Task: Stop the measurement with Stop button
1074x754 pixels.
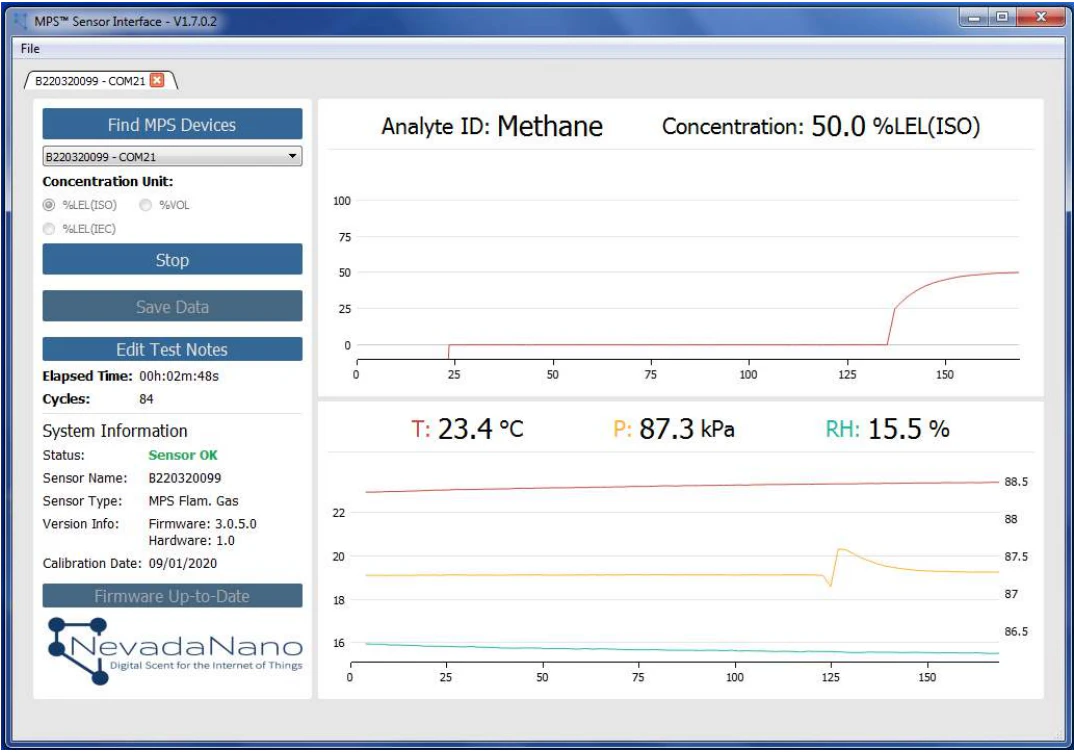Action: pyautogui.click(x=172, y=260)
